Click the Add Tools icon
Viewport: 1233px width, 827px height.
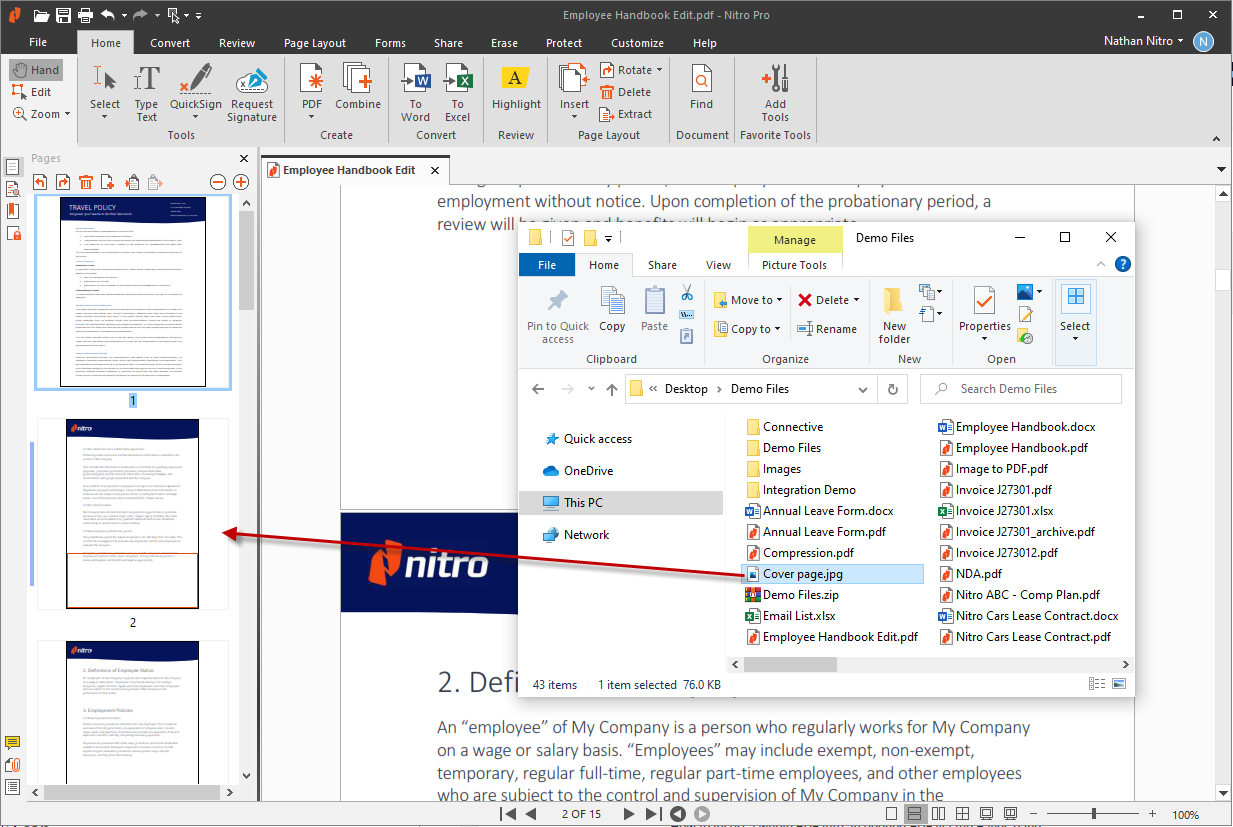[x=775, y=80]
